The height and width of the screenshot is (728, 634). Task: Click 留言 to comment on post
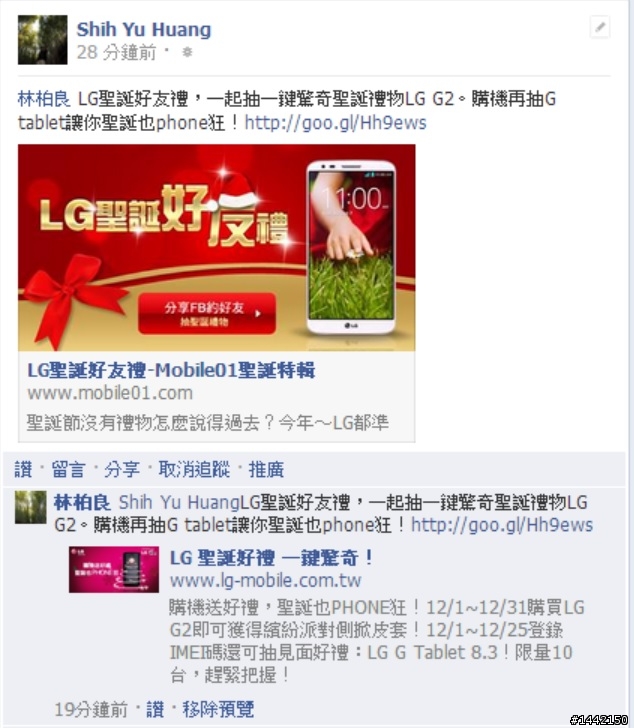click(x=68, y=469)
